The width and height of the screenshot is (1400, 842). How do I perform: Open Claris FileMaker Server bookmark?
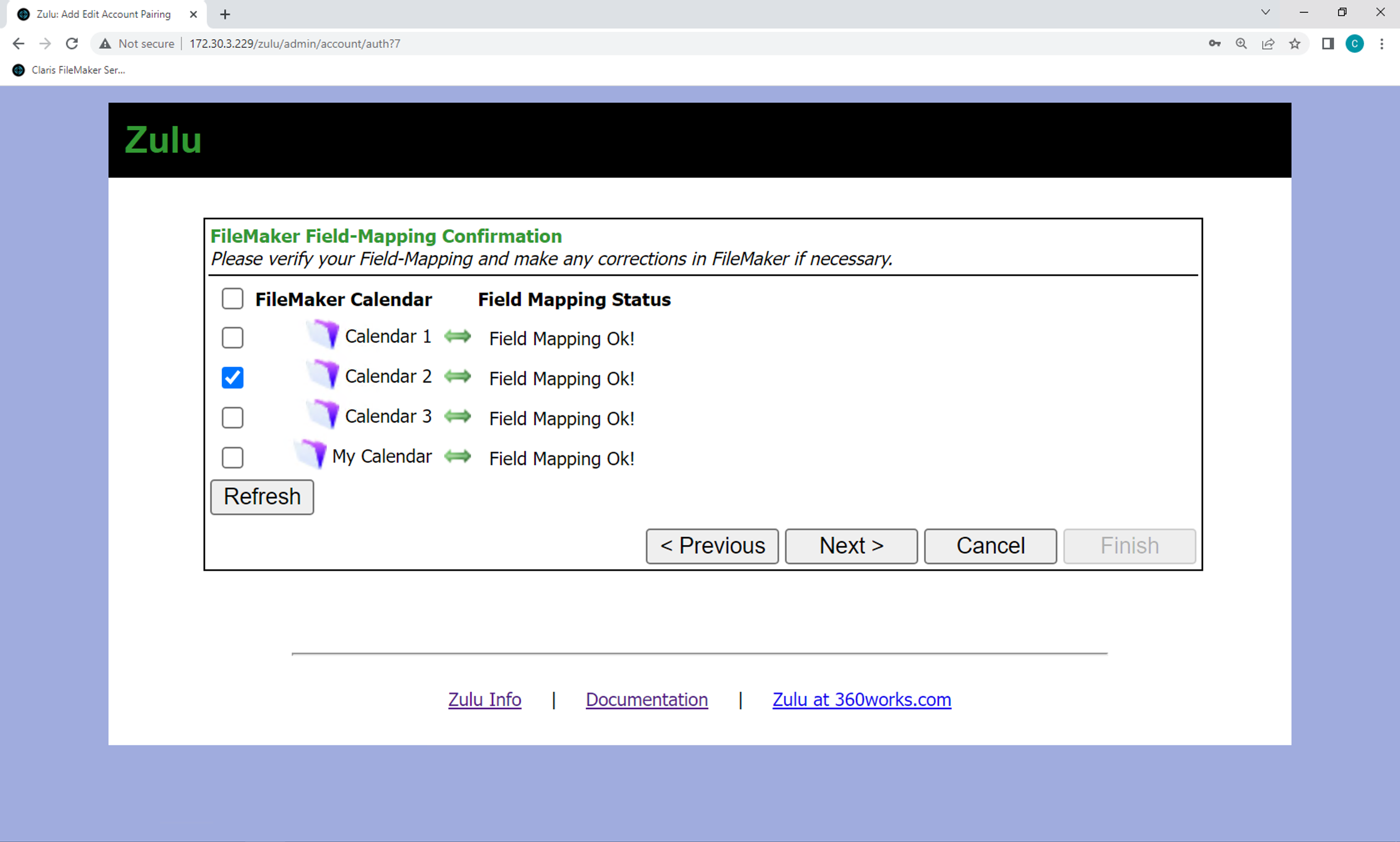click(x=69, y=70)
